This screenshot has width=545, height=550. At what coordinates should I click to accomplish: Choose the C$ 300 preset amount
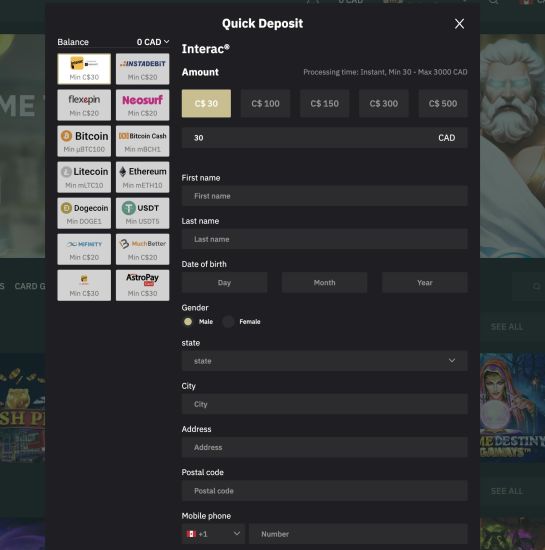pos(384,103)
